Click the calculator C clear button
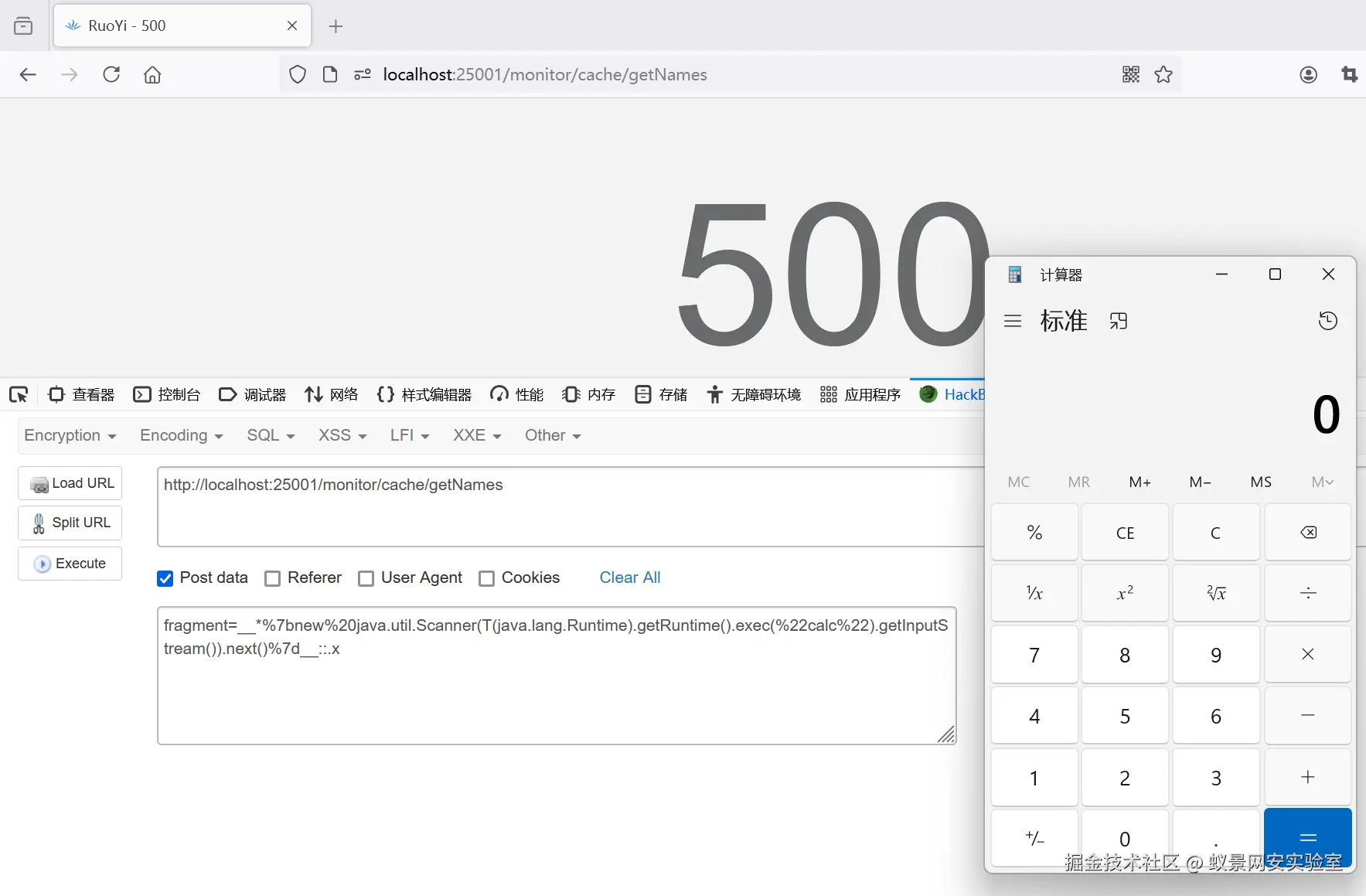Viewport: 1366px width, 896px height. (x=1216, y=532)
